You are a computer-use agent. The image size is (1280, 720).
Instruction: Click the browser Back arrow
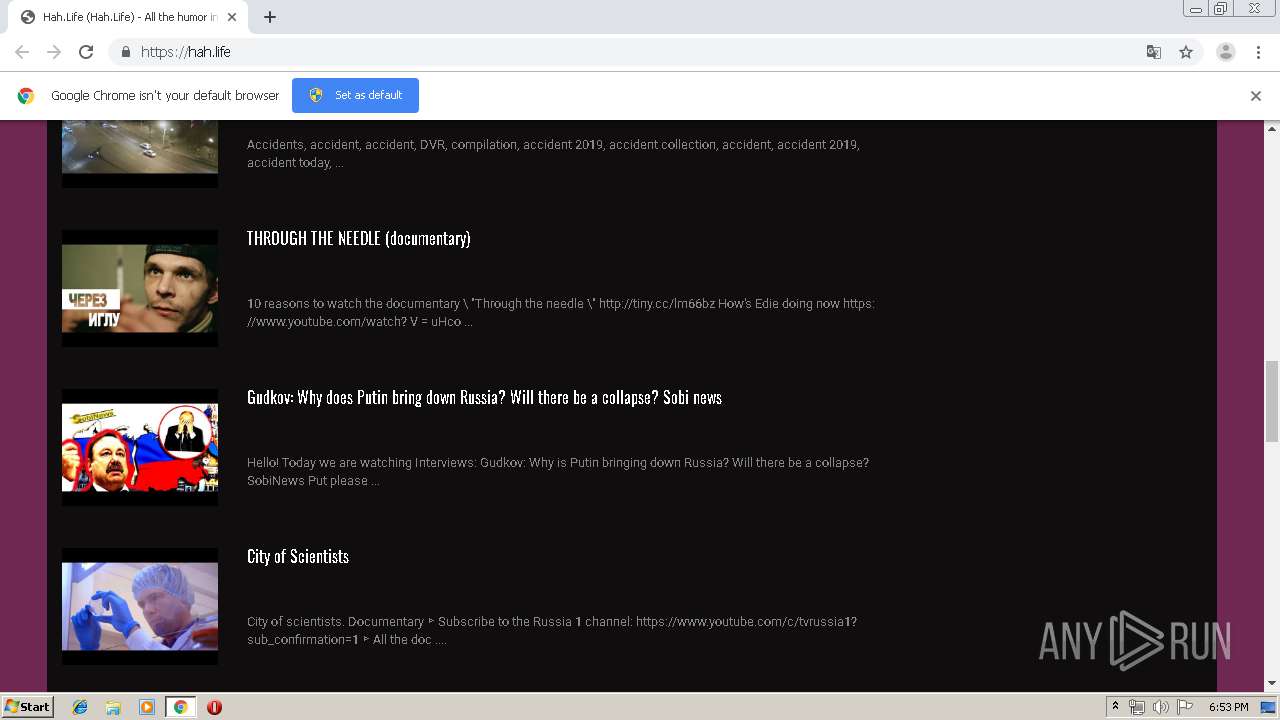(x=22, y=52)
